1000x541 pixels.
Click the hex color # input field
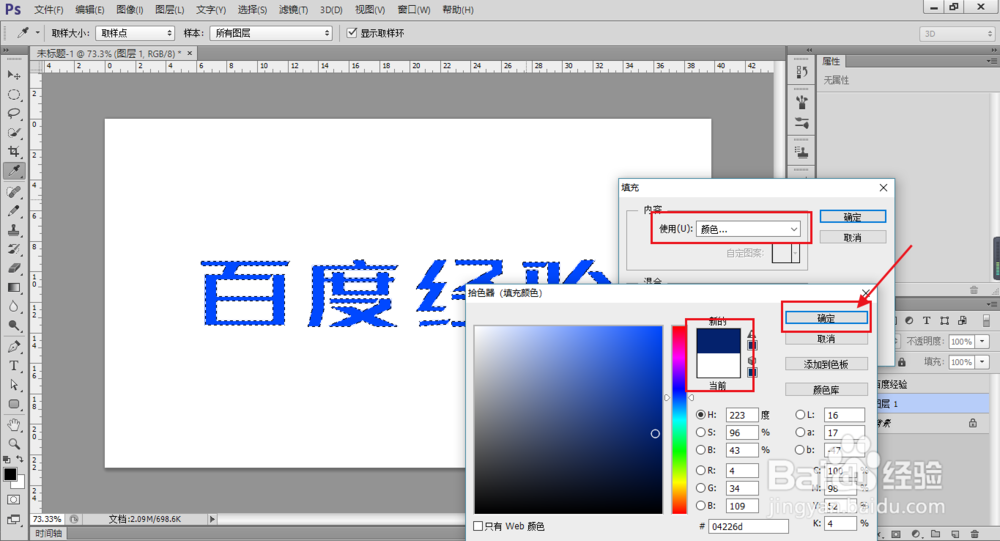[x=748, y=526]
